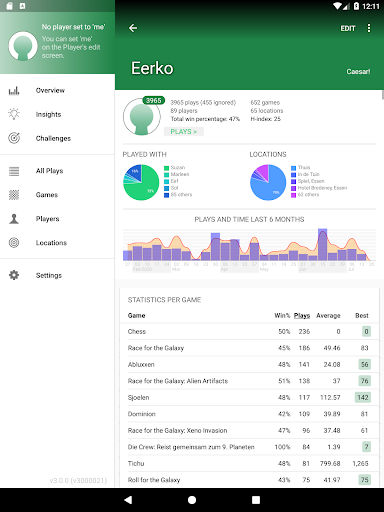Viewport: 384px width, 512px height.
Task: Click the Suzan green legend swatch
Action: 166,168
